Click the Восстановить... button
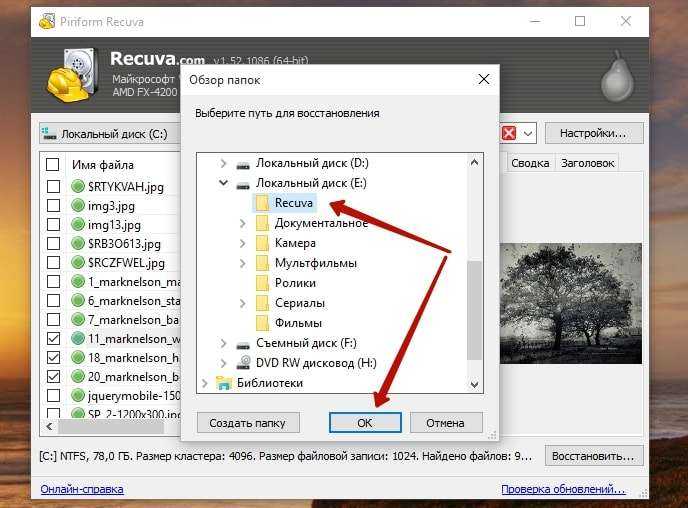 click(594, 456)
